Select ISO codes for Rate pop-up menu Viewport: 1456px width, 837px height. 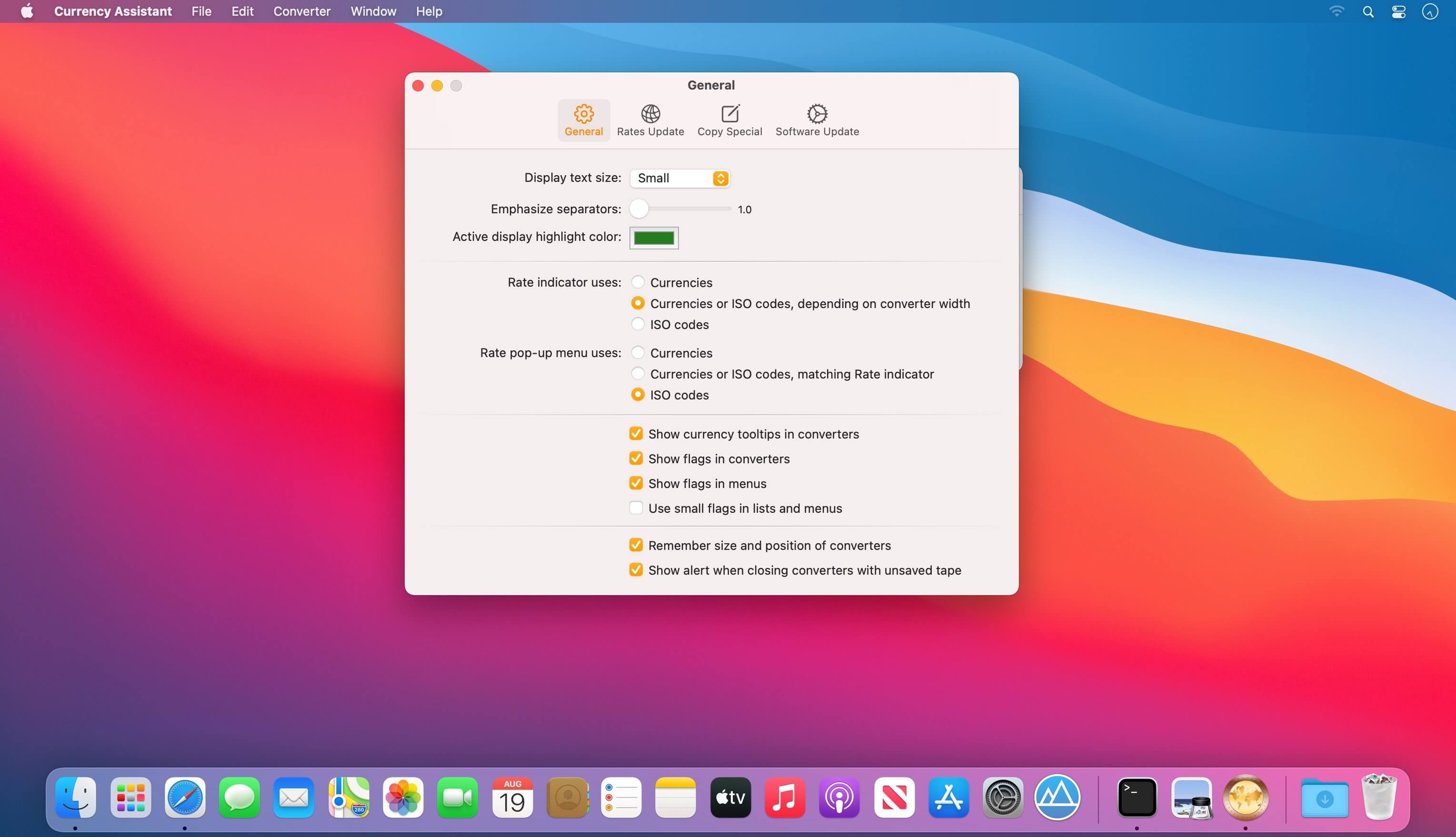click(638, 394)
